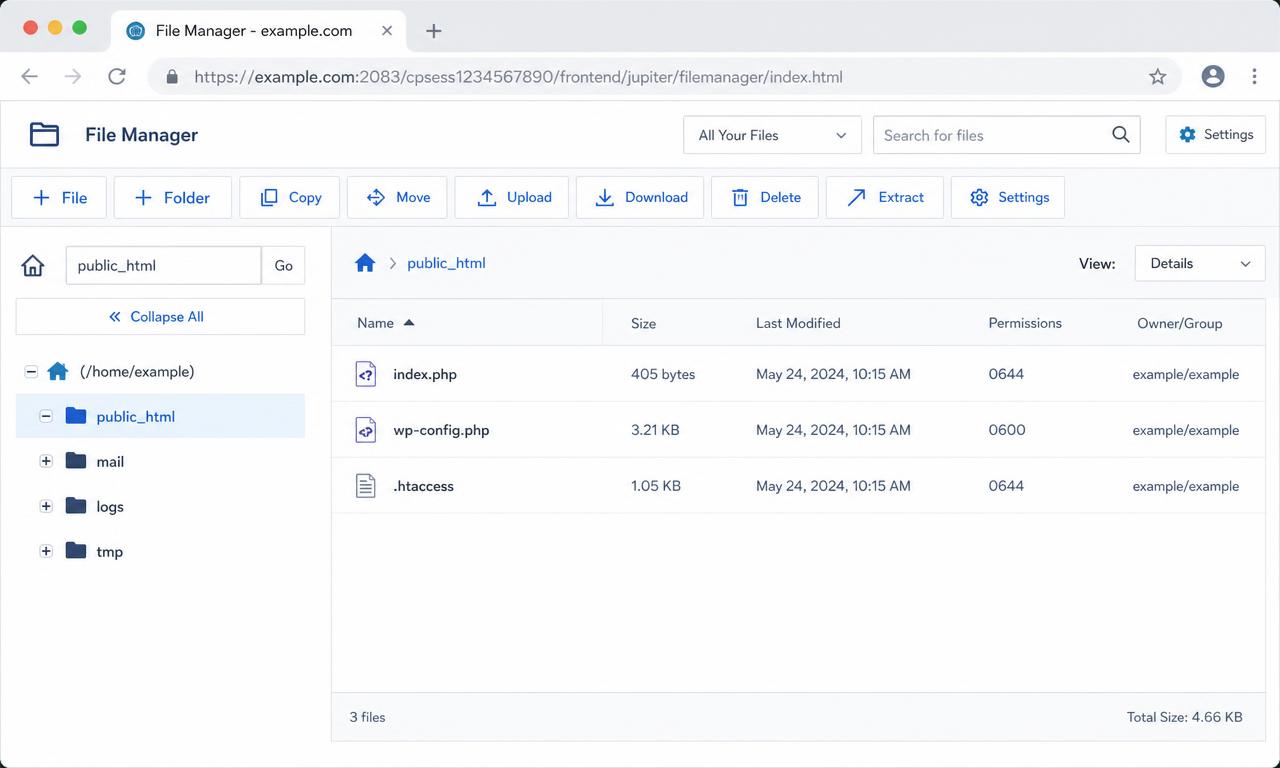Open the View Details dropdown
The image size is (1280, 768).
click(x=1200, y=264)
